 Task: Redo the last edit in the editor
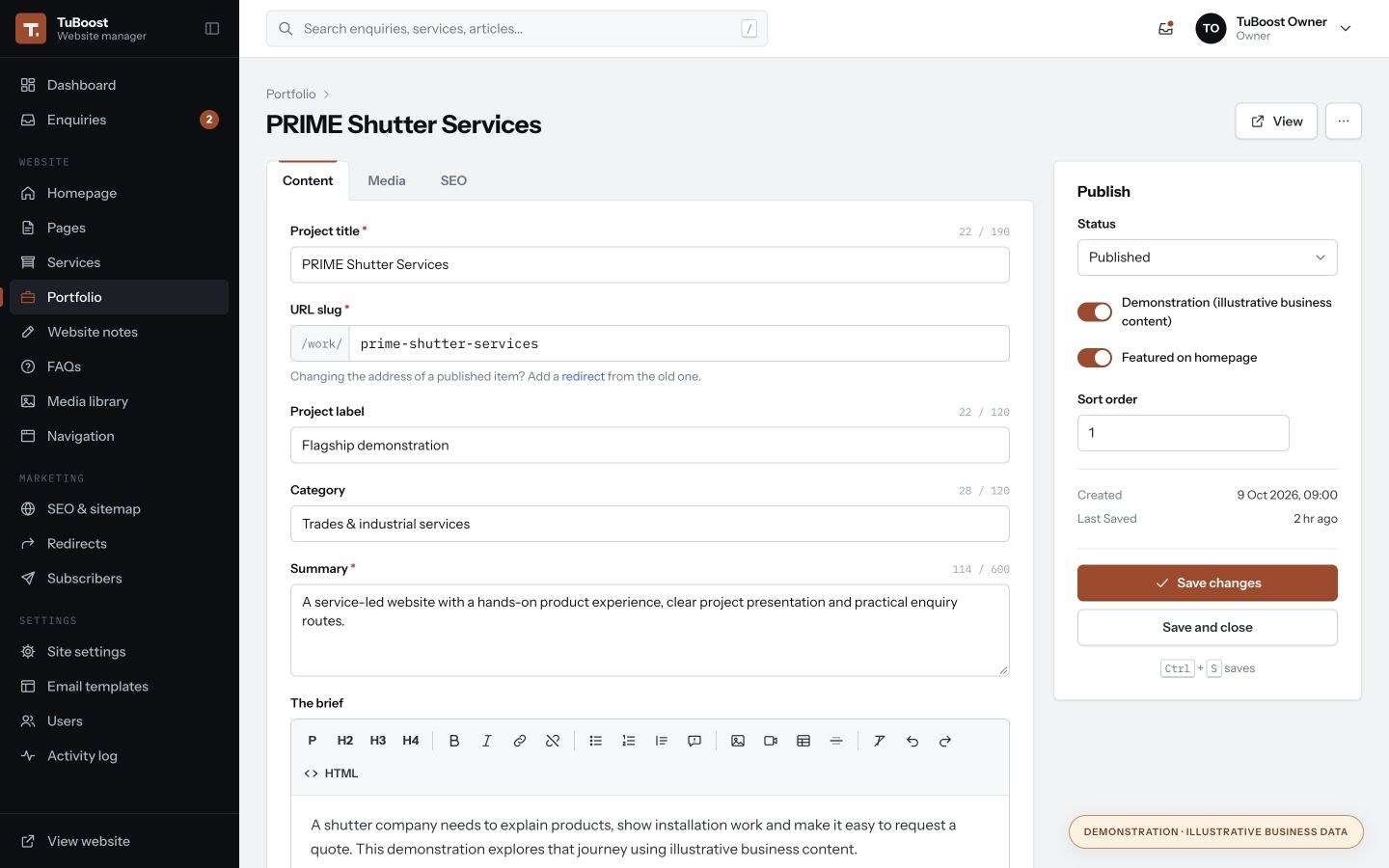945,741
